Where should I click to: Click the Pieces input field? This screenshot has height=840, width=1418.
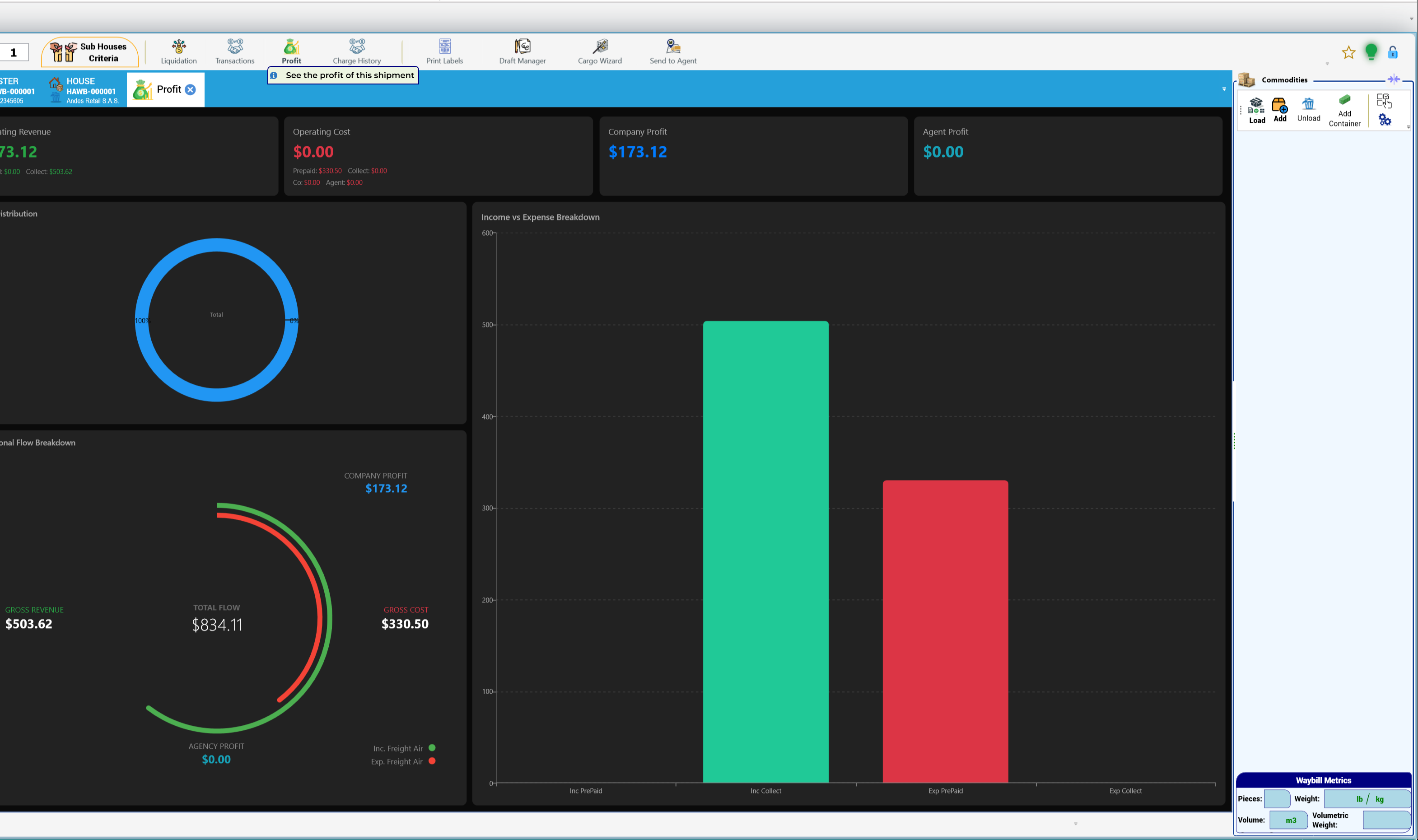pos(1277,799)
